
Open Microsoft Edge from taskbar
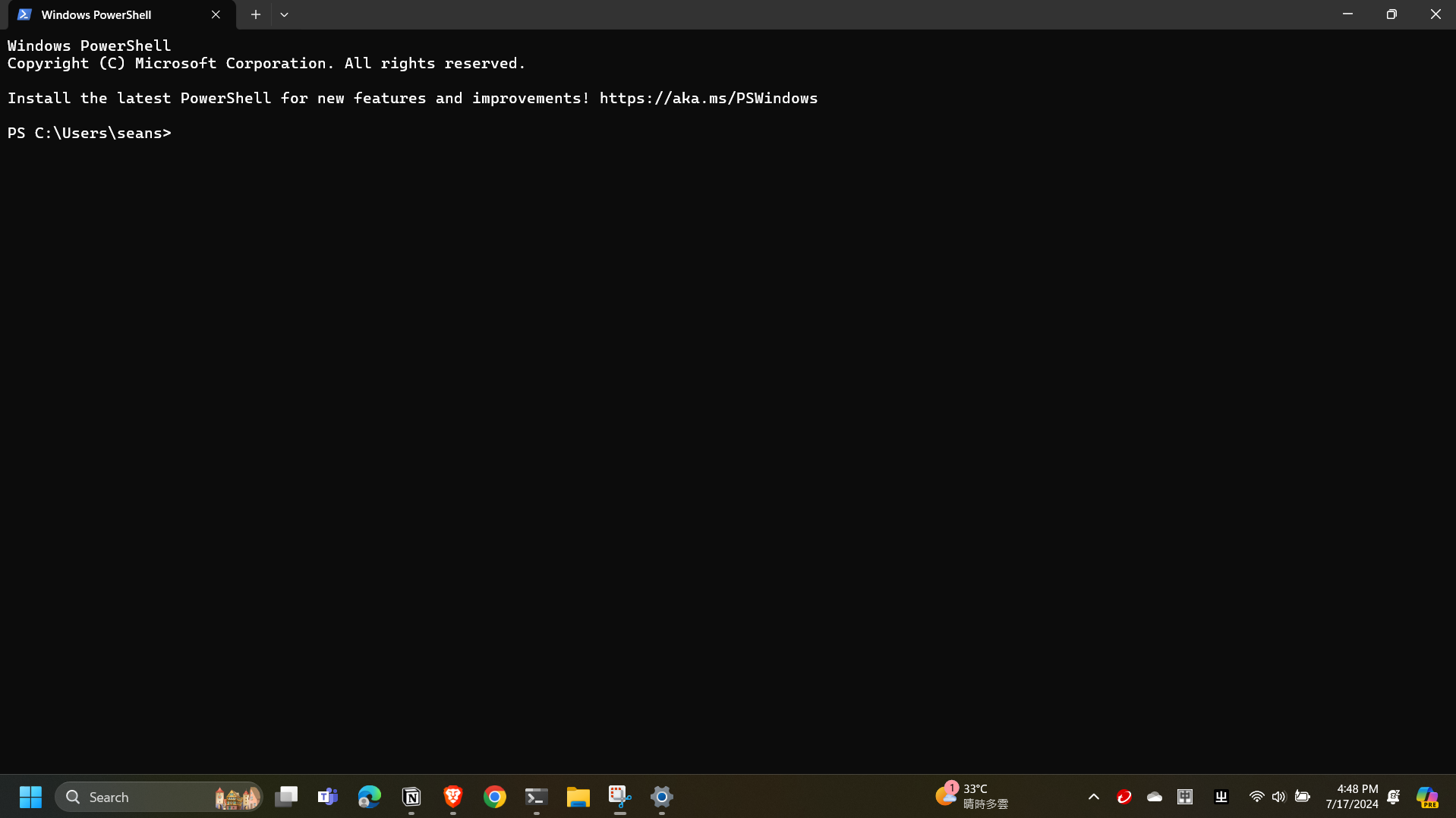click(x=370, y=797)
